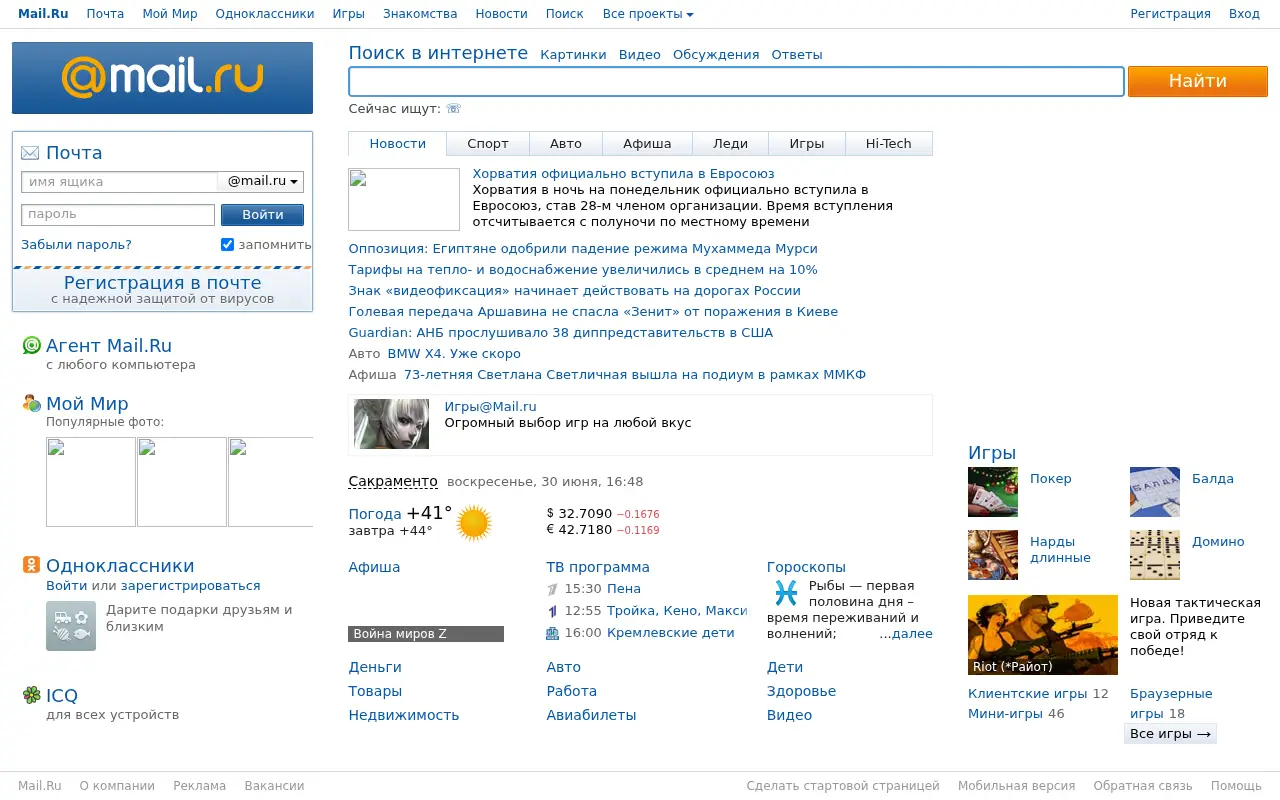Select the Hi-Tech tab

click(x=889, y=144)
